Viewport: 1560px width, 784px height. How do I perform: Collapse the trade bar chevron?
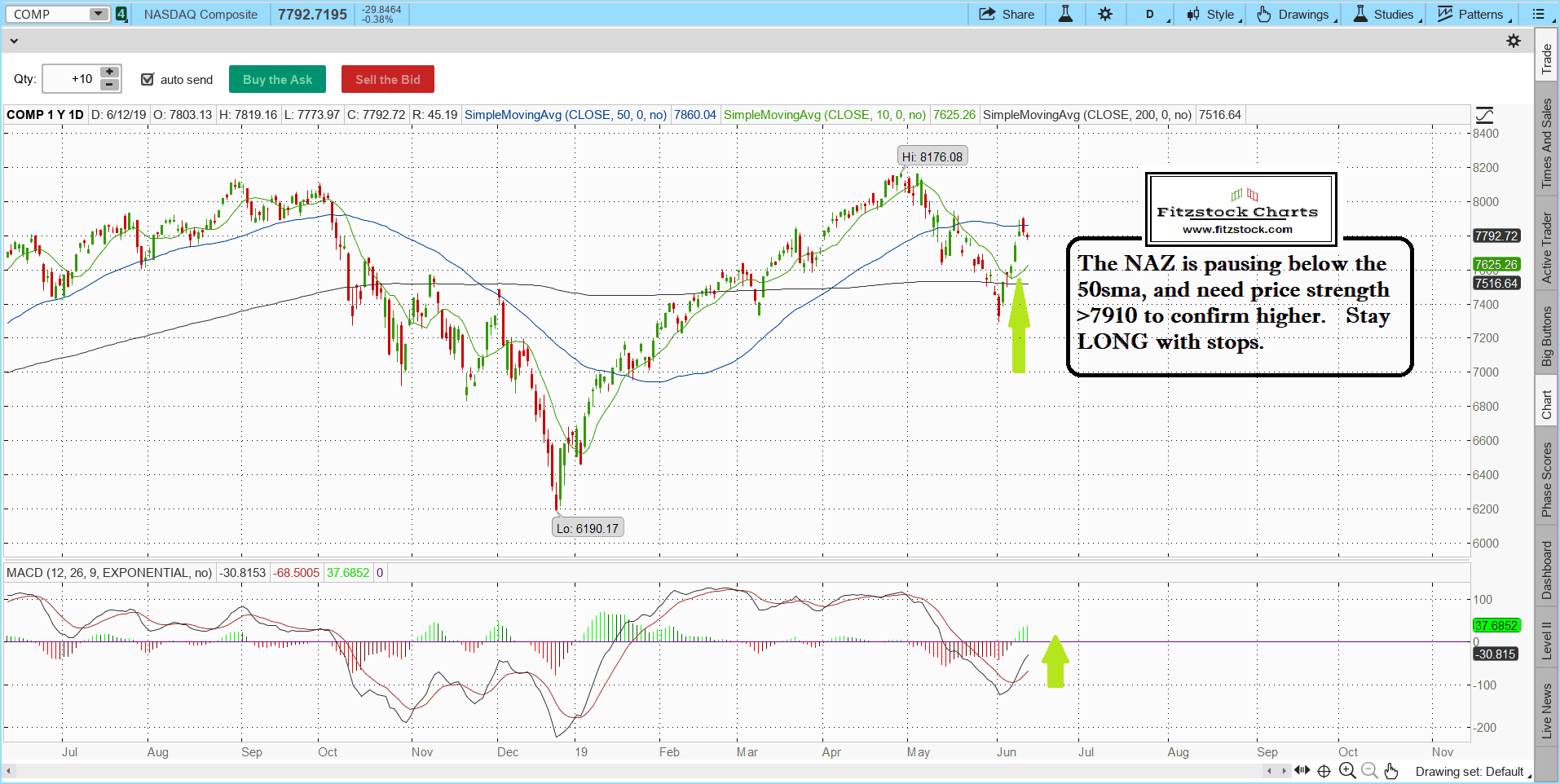click(13, 41)
